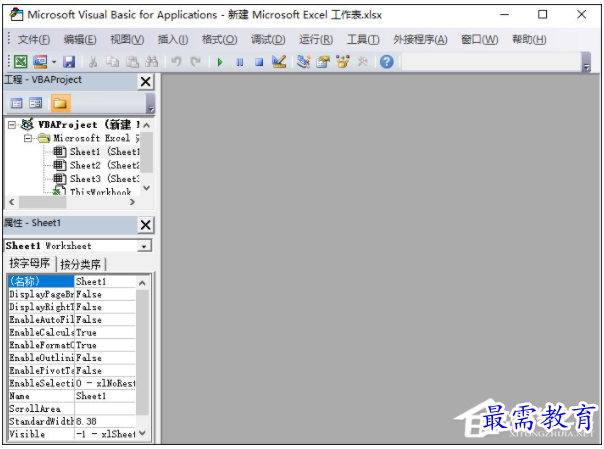
Task: Click project tree scroll up arrow
Action: tap(146, 125)
